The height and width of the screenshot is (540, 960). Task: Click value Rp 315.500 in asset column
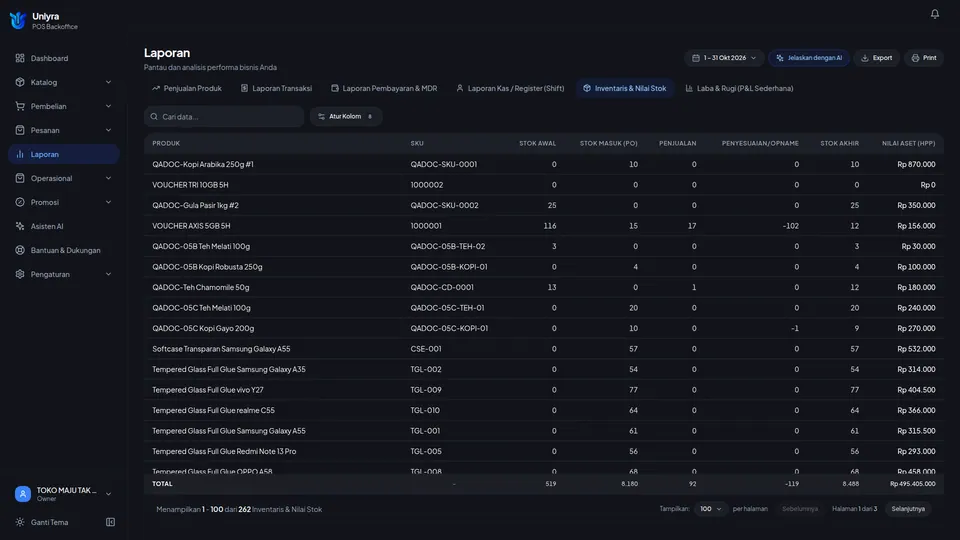pos(916,431)
